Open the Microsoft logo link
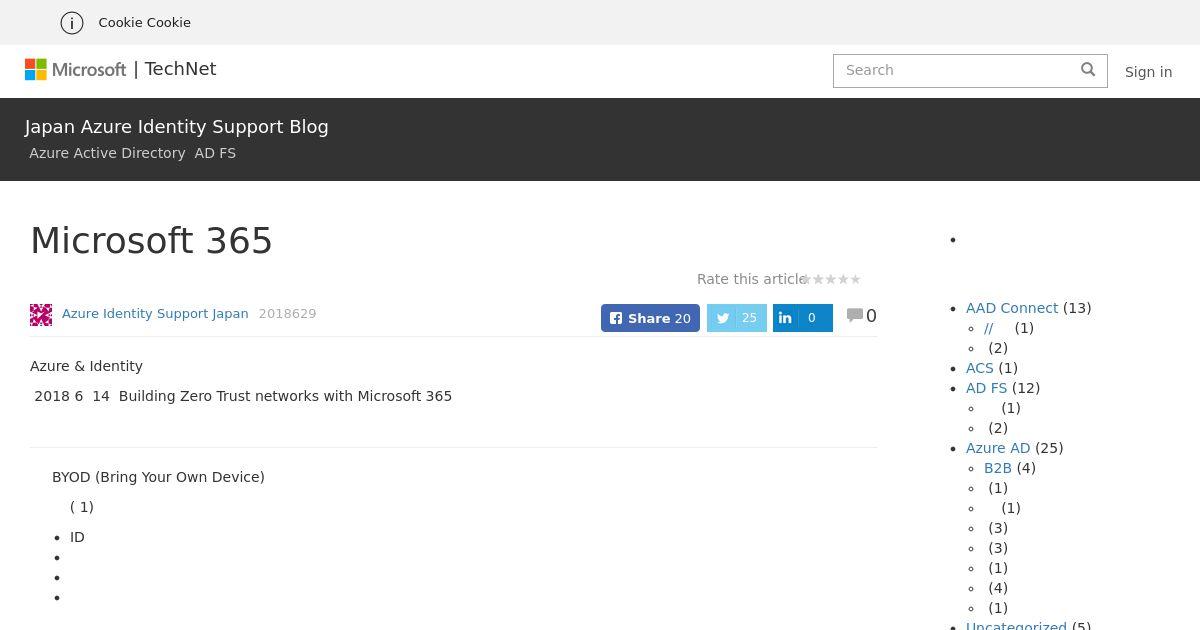Screen dimensions: 1200x630 (x=76, y=69)
